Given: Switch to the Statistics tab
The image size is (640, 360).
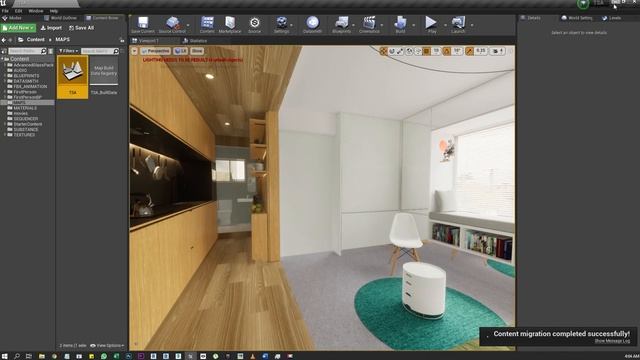Looking at the screenshot, I should tap(195, 41).
